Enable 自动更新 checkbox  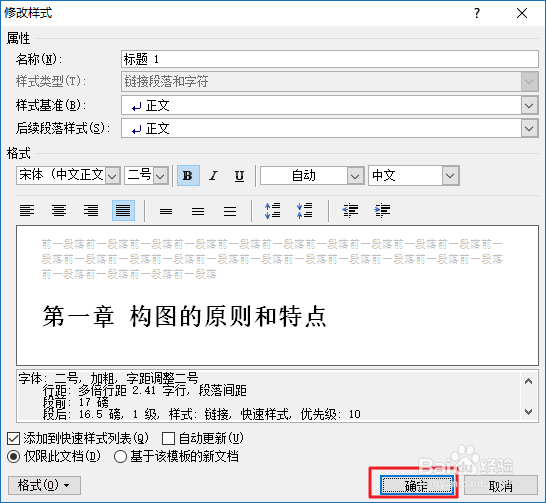pyautogui.click(x=168, y=438)
